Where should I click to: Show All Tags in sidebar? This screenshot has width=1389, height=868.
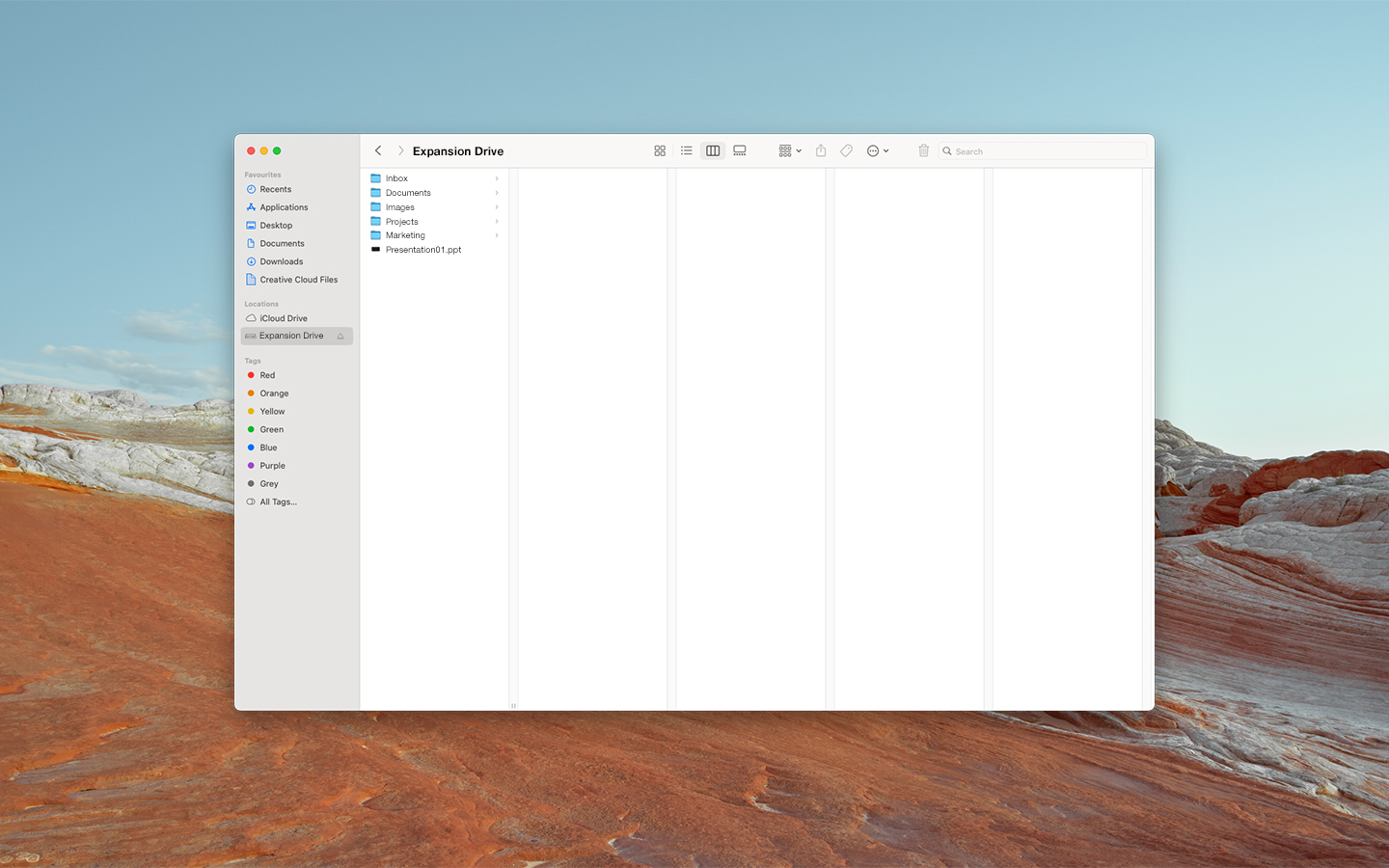click(278, 502)
